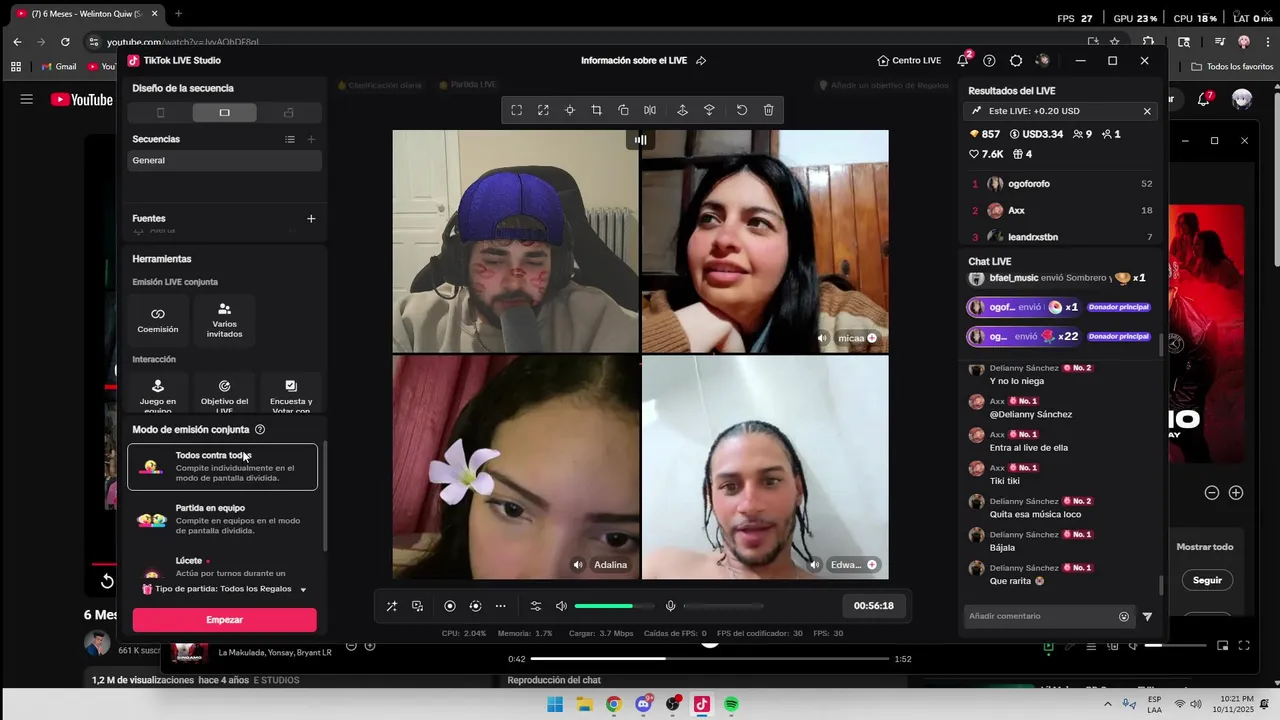1280x720 pixels.
Task: Move the layer down with layer-down icon
Action: pos(709,110)
